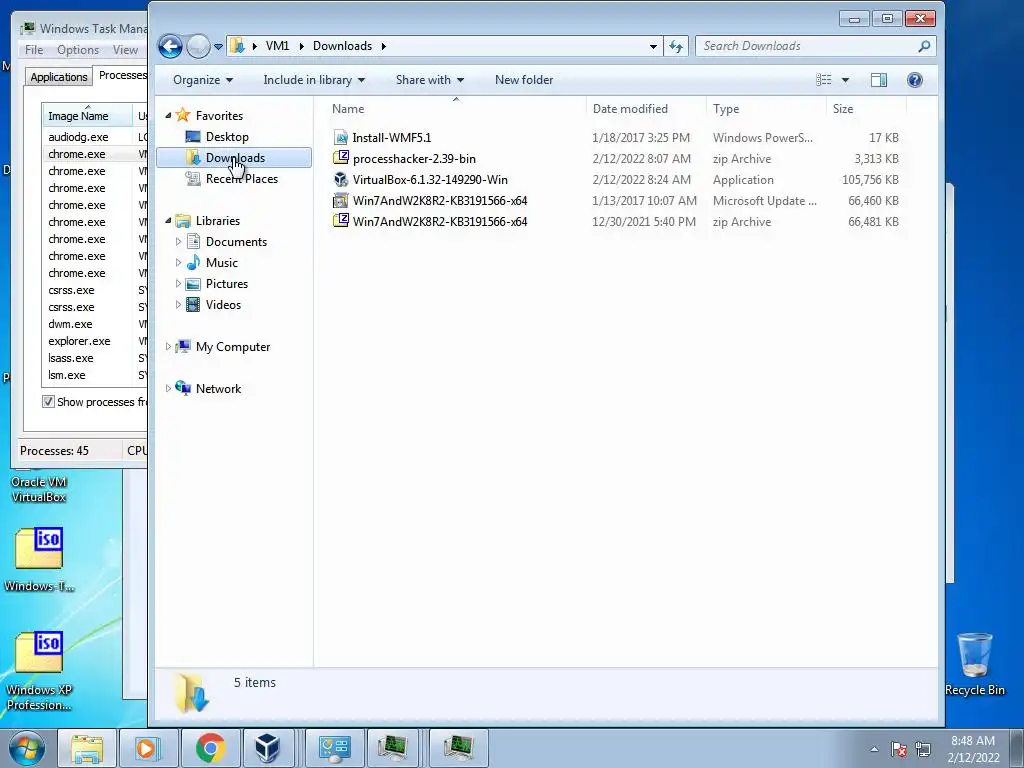Open Google Chrome from the taskbar
Screen dimensions: 1024x768
point(210,748)
